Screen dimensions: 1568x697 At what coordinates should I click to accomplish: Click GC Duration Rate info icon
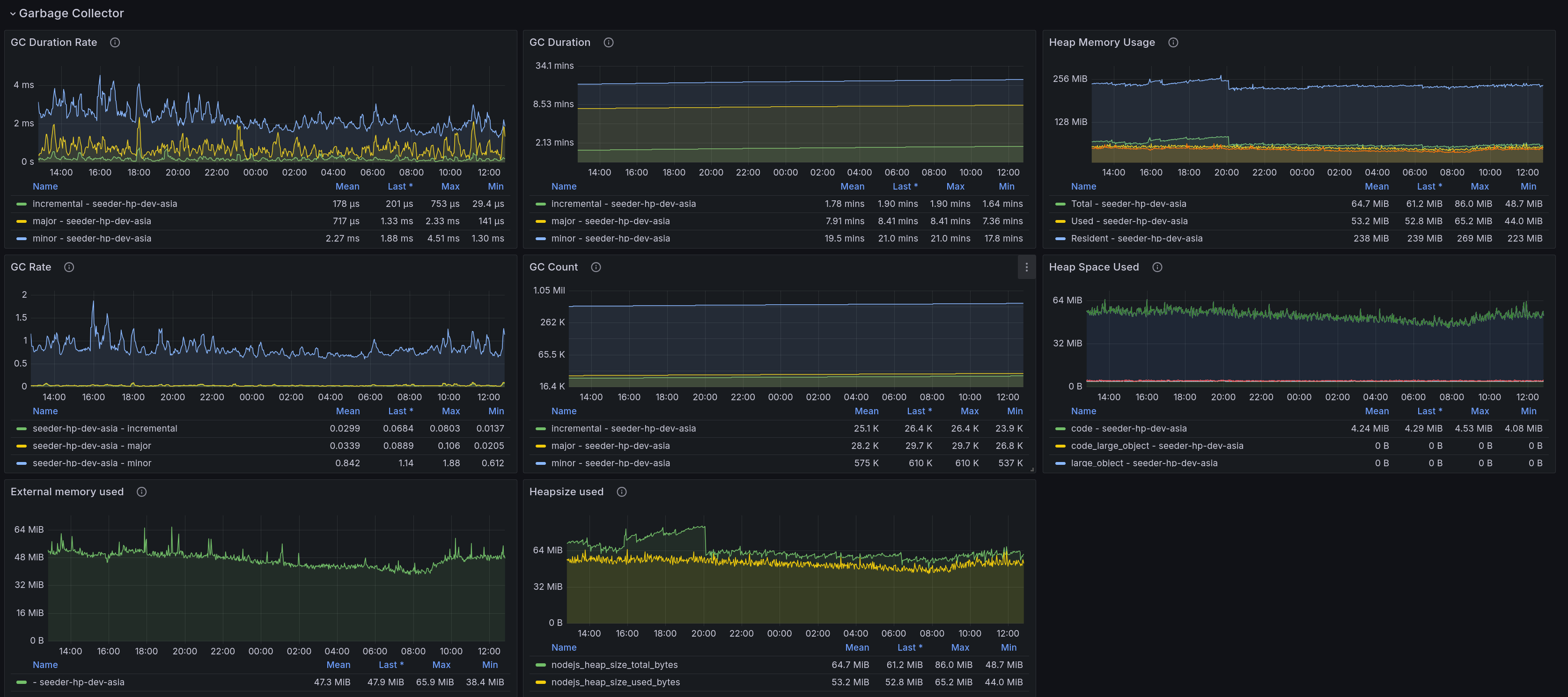(x=114, y=42)
